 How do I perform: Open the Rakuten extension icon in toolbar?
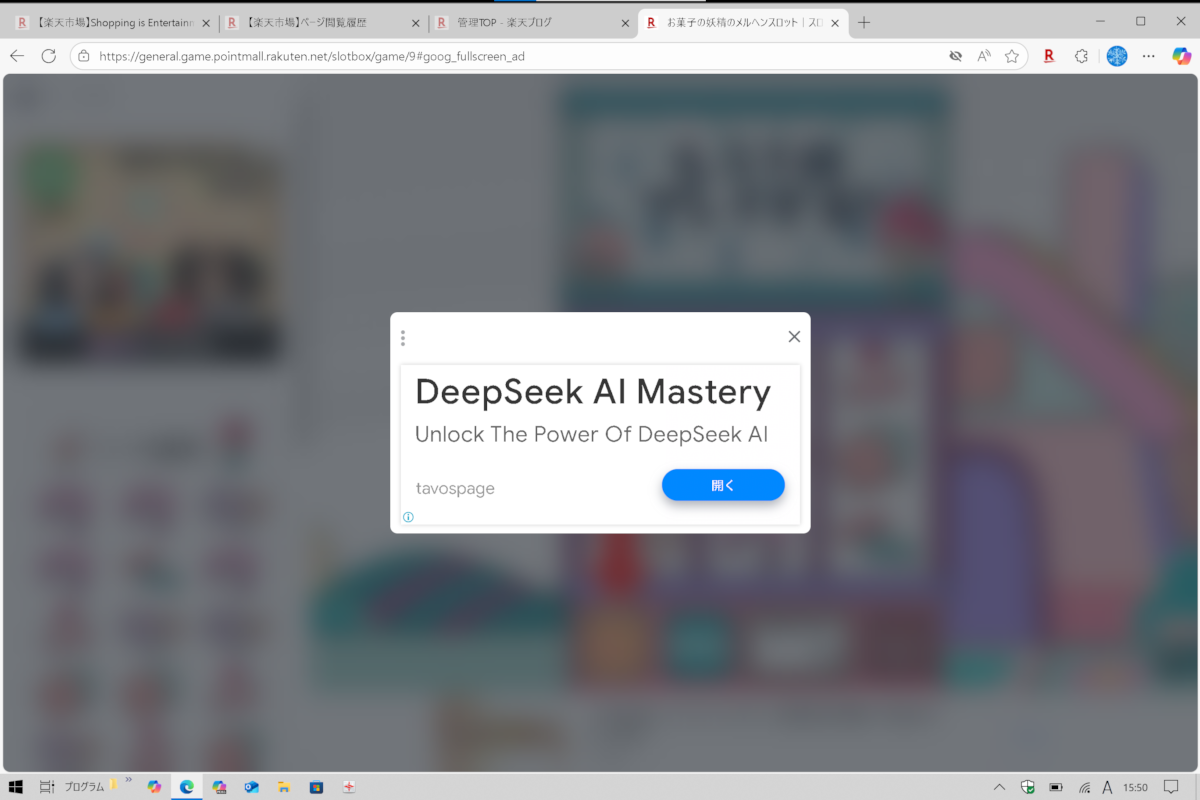point(1049,56)
